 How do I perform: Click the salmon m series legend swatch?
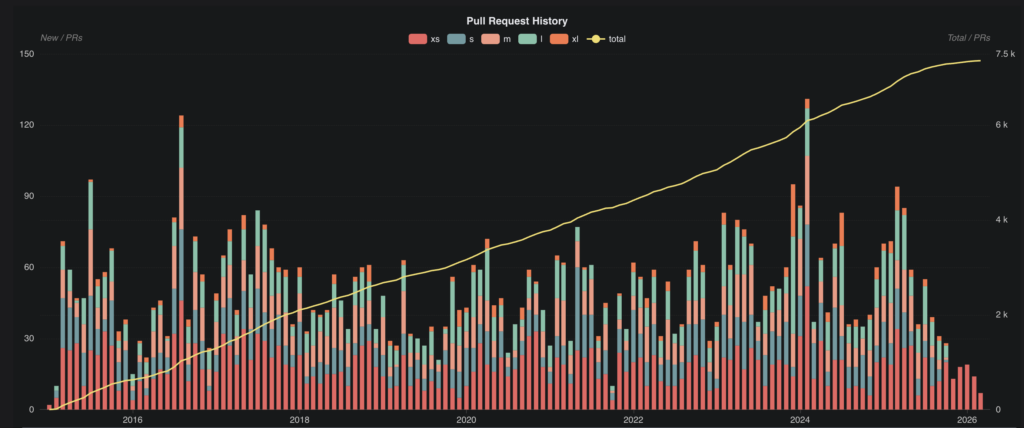click(493, 39)
